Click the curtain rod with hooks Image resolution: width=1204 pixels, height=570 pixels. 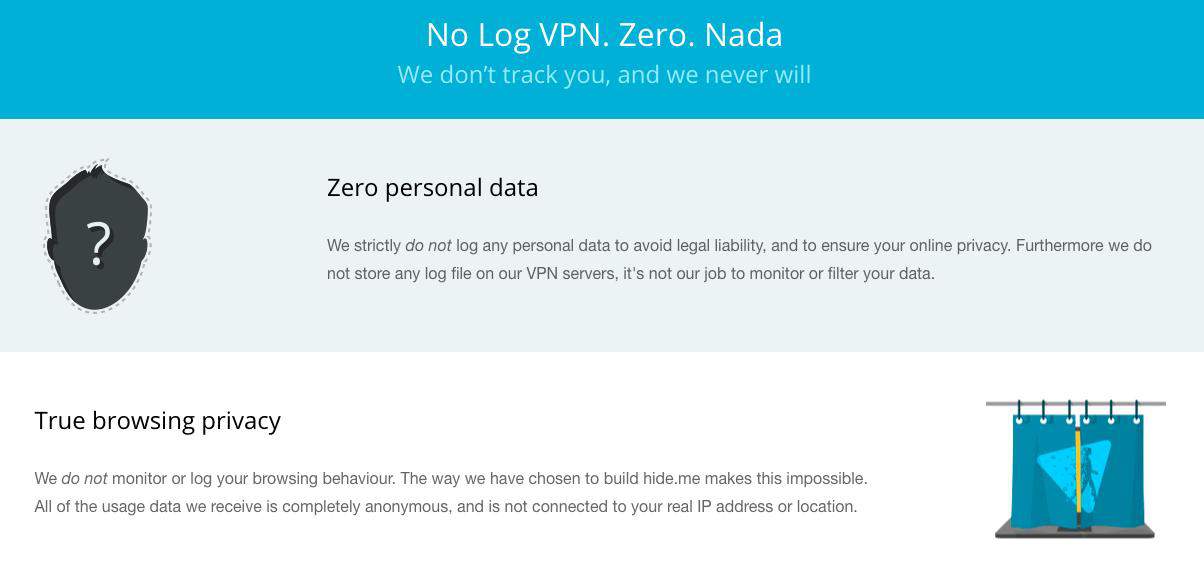tap(1076, 404)
